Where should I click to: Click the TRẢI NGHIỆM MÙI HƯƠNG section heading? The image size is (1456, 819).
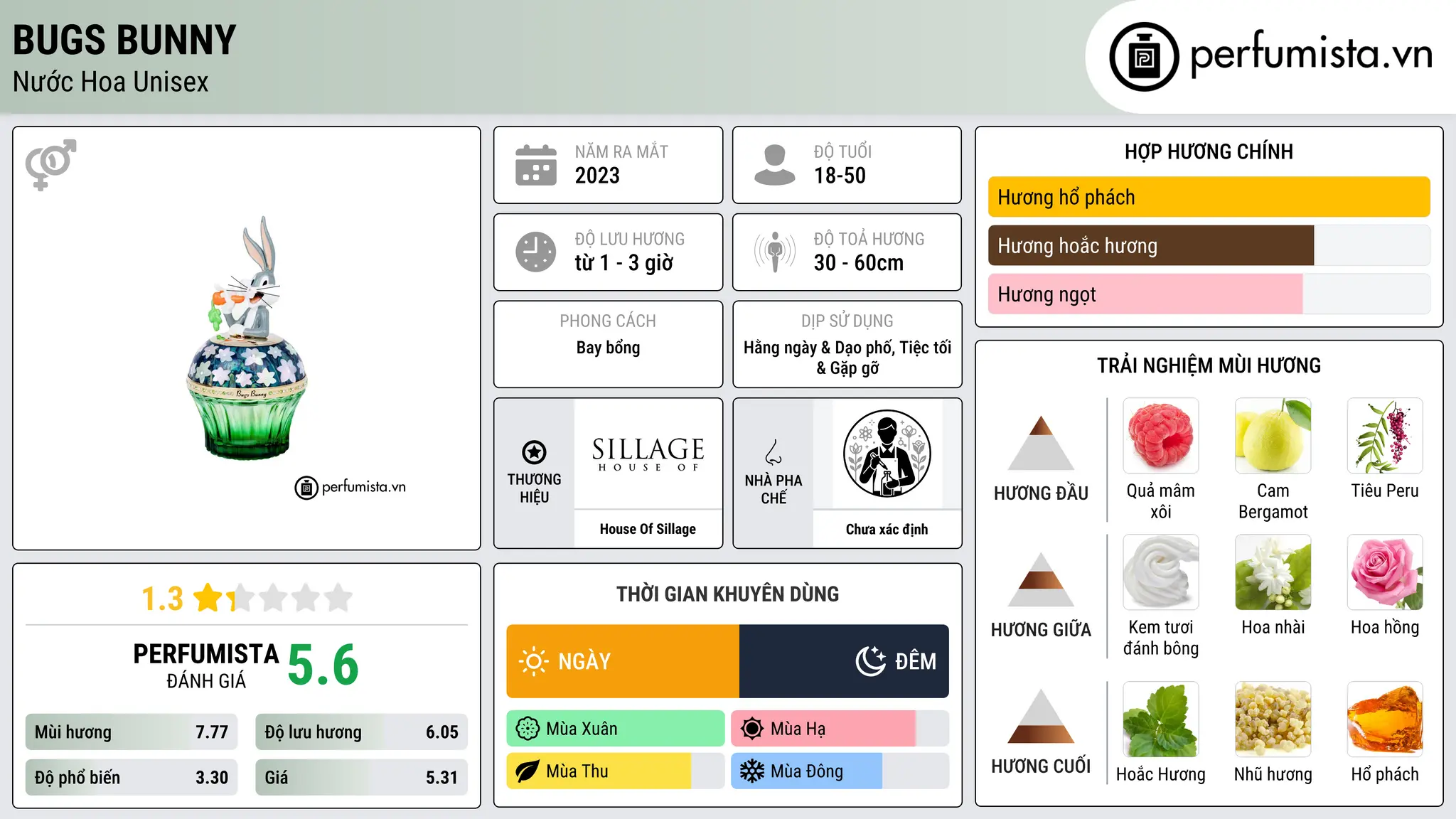(1209, 365)
